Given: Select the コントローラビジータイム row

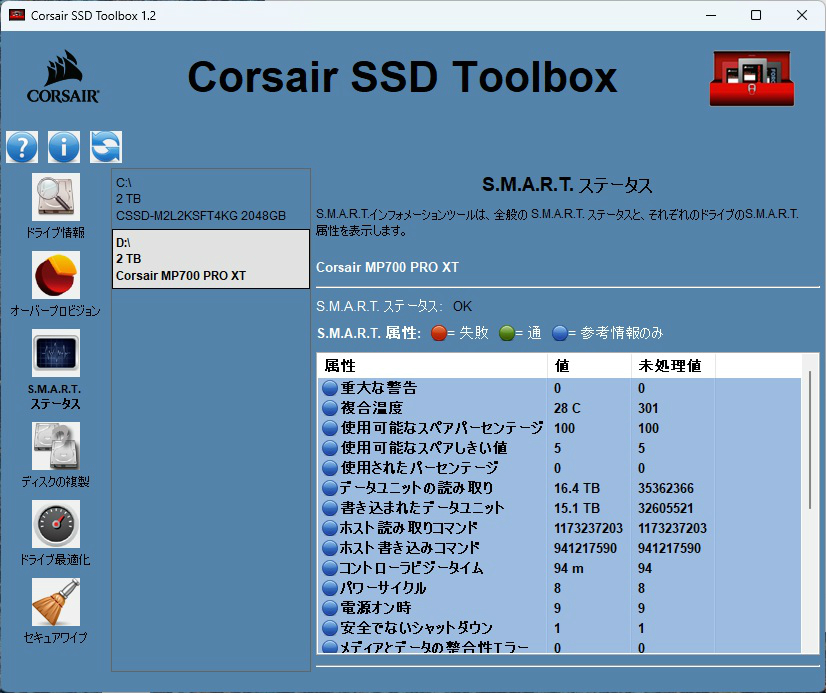Looking at the screenshot, I should pos(432,568).
